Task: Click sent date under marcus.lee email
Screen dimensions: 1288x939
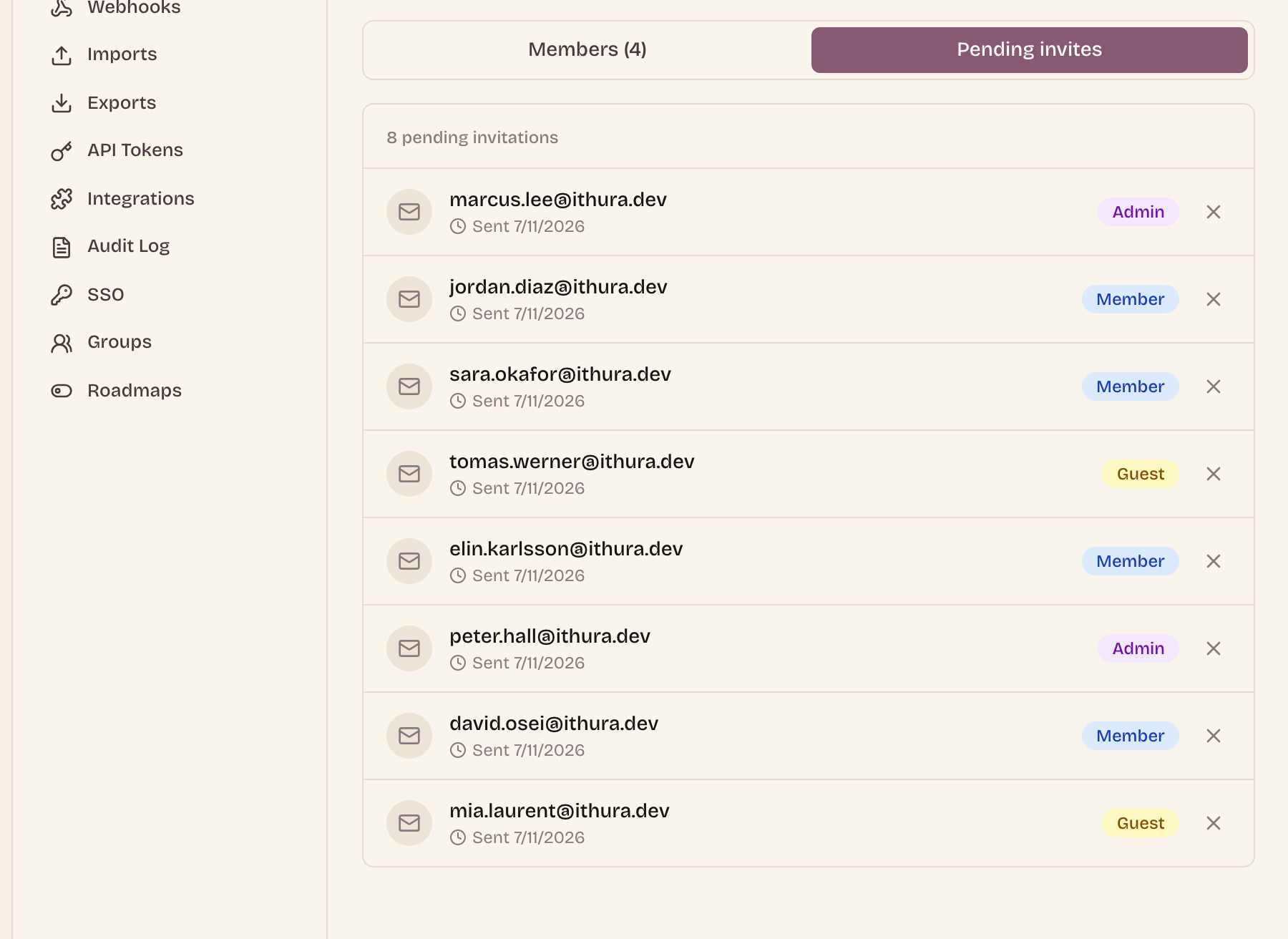Action: click(x=528, y=226)
